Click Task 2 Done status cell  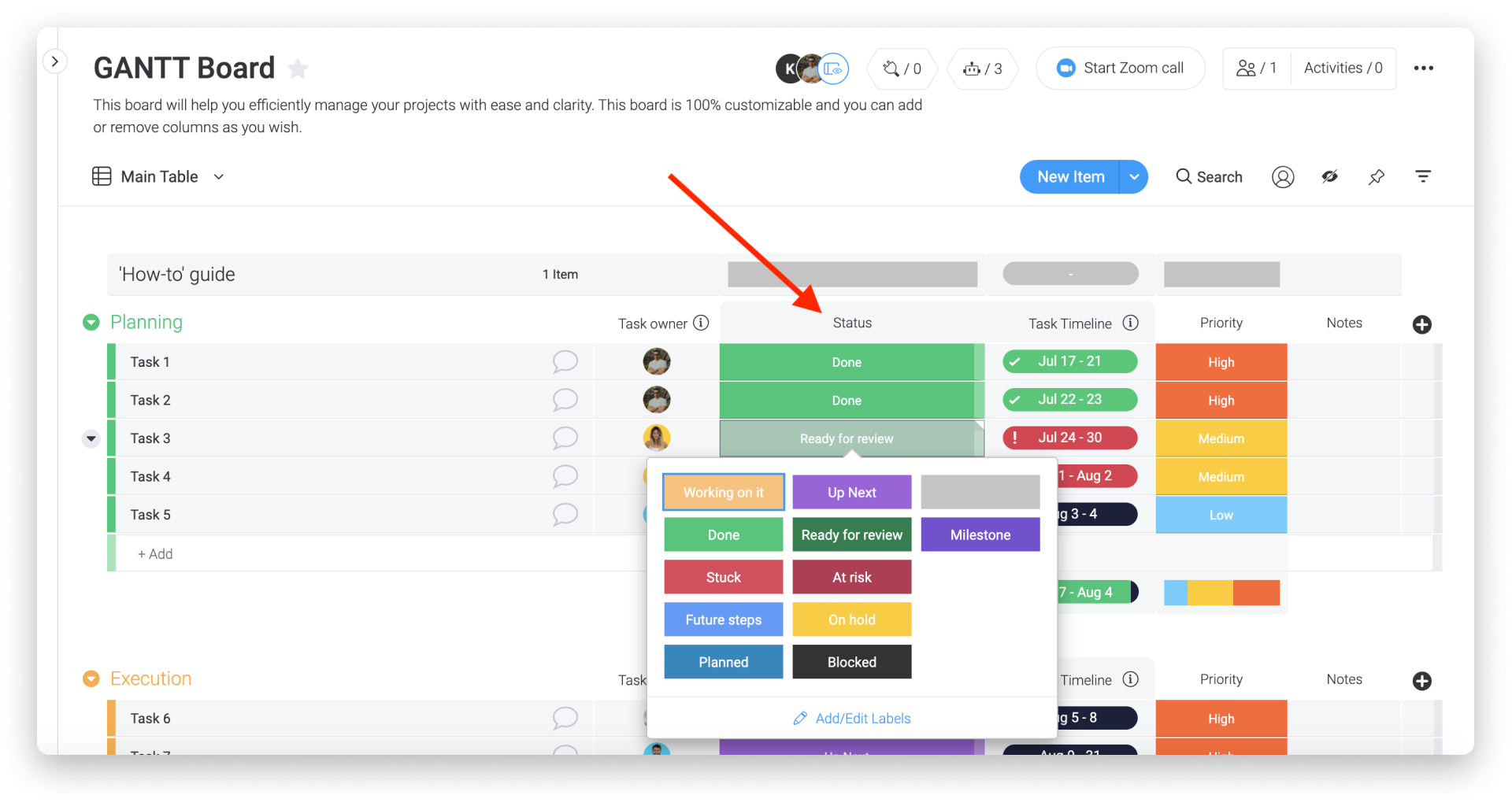(851, 400)
